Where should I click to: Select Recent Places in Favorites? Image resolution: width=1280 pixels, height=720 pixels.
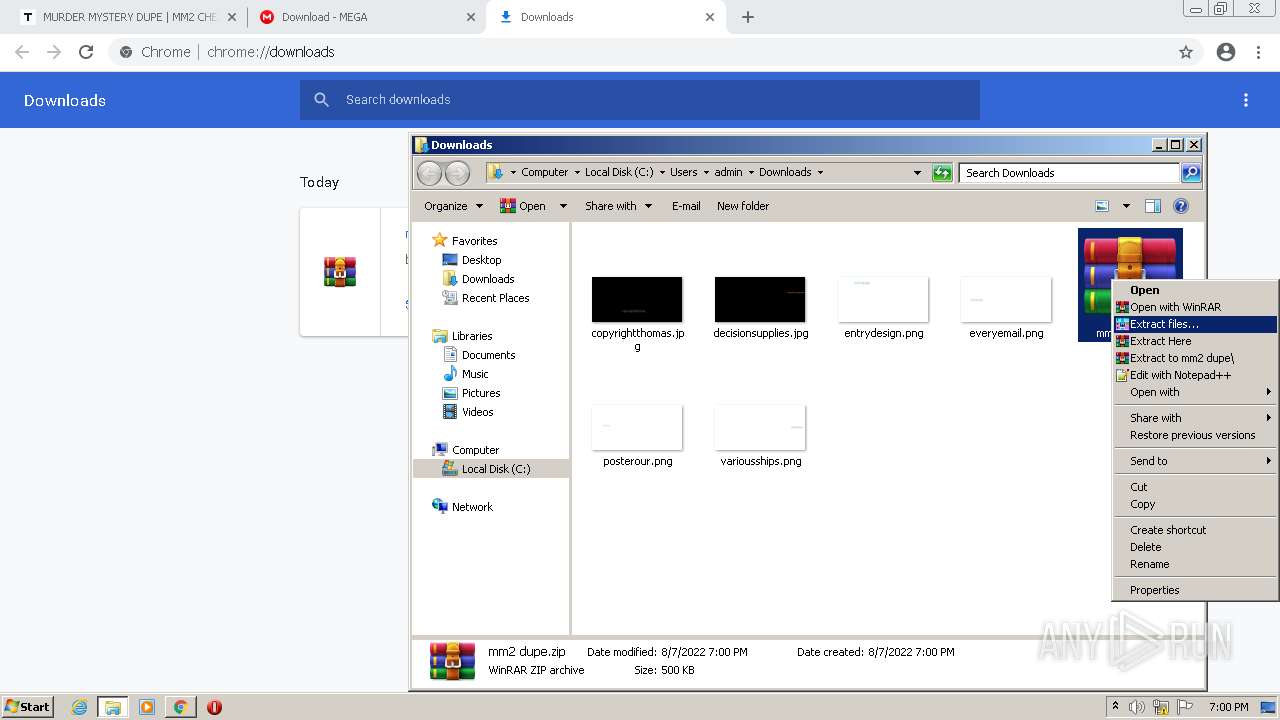pyautogui.click(x=495, y=298)
